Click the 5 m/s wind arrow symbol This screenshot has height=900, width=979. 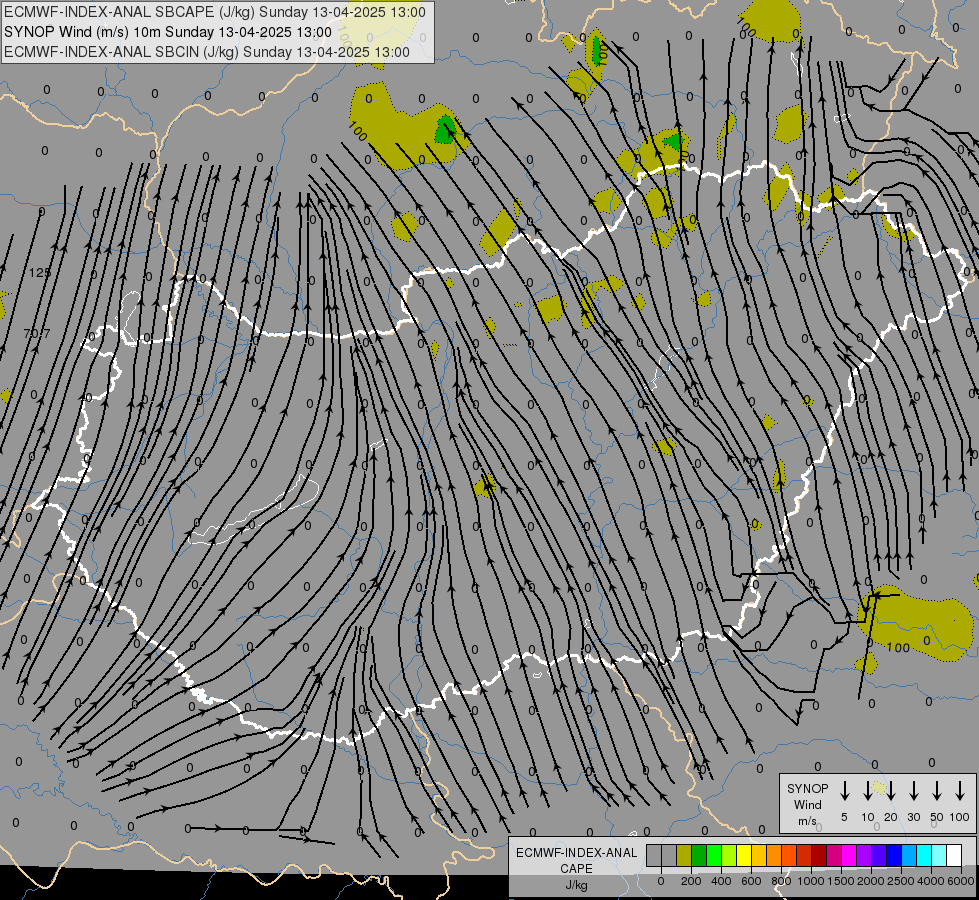click(x=844, y=790)
